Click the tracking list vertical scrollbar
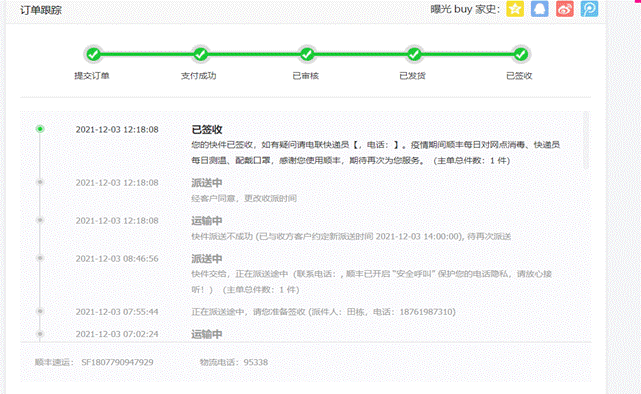Viewport: 641px width, 394px height. (586, 141)
